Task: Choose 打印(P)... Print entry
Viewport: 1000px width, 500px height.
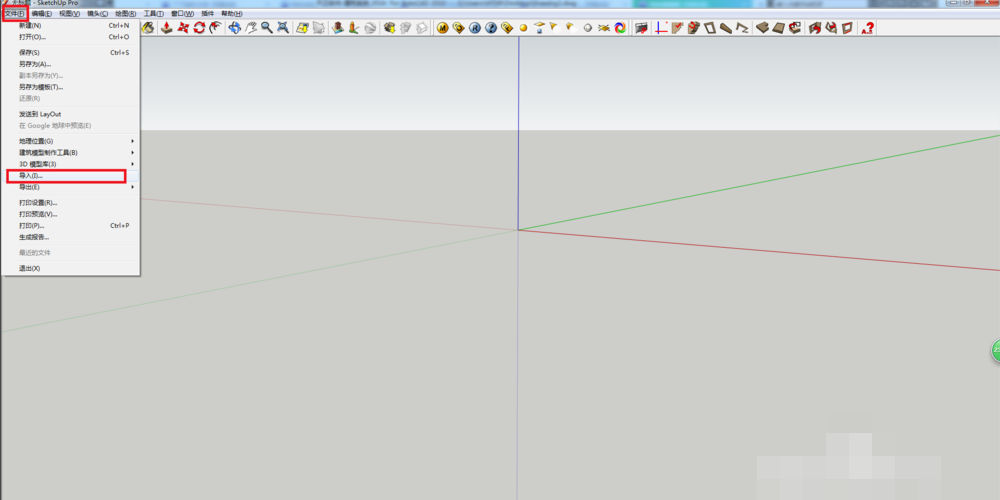Action: [71, 226]
